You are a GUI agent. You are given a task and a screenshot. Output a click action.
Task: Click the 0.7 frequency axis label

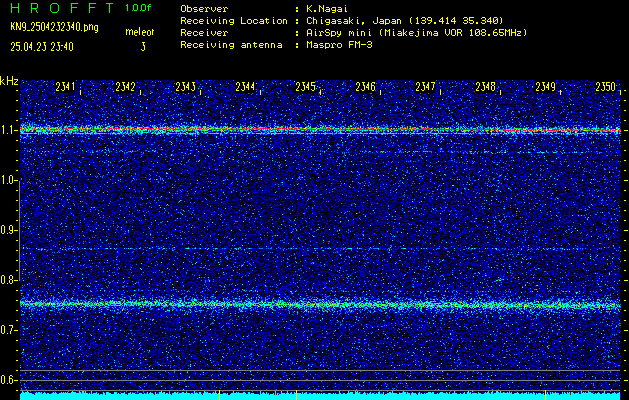tap(8, 330)
